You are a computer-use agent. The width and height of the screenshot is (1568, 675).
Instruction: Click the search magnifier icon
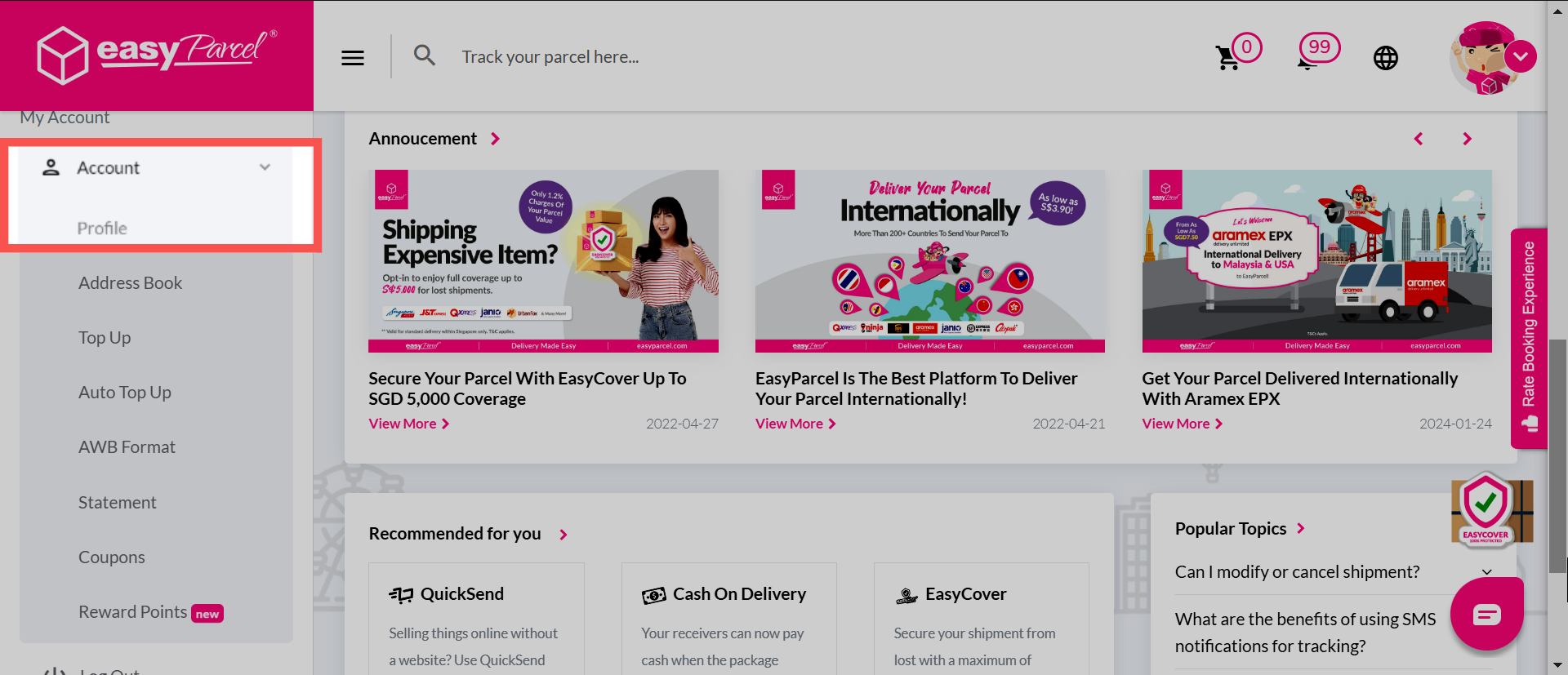[x=424, y=56]
